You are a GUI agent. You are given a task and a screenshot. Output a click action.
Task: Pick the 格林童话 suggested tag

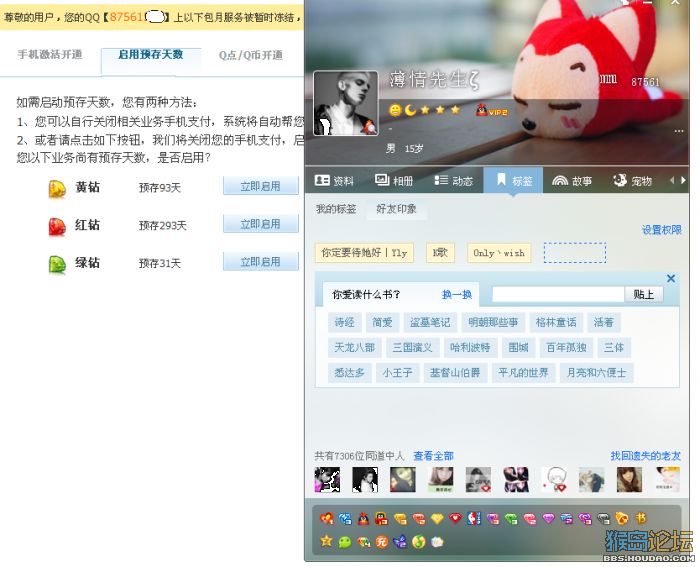(556, 322)
